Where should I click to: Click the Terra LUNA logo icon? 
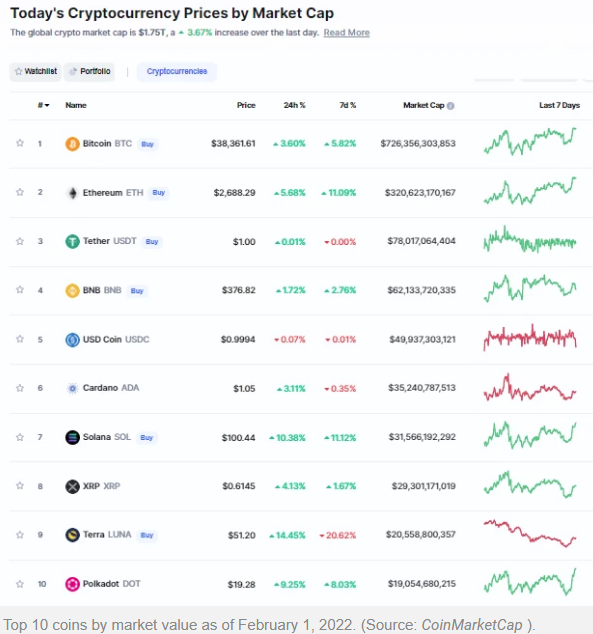point(72,535)
